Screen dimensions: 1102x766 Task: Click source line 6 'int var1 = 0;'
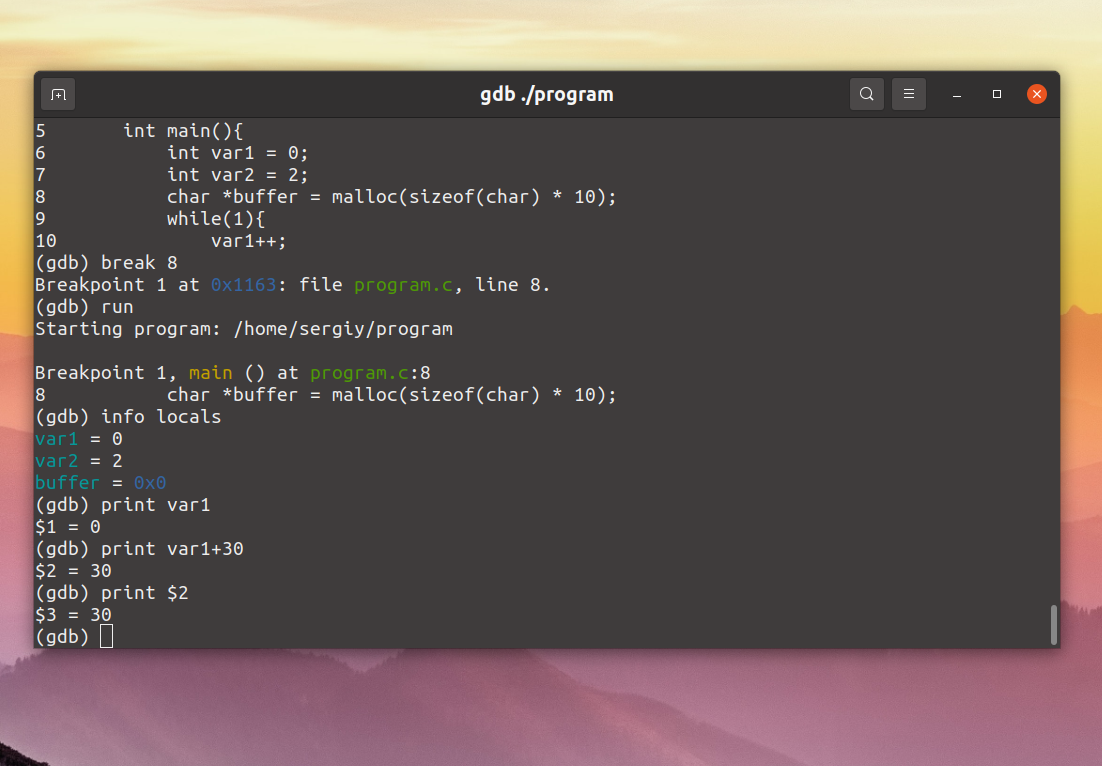(x=172, y=152)
